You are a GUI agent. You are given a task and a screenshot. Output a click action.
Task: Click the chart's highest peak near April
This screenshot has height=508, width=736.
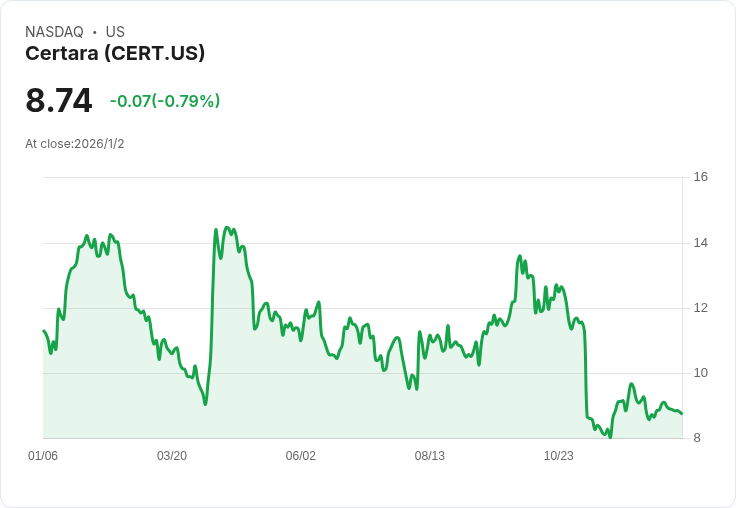point(227,227)
